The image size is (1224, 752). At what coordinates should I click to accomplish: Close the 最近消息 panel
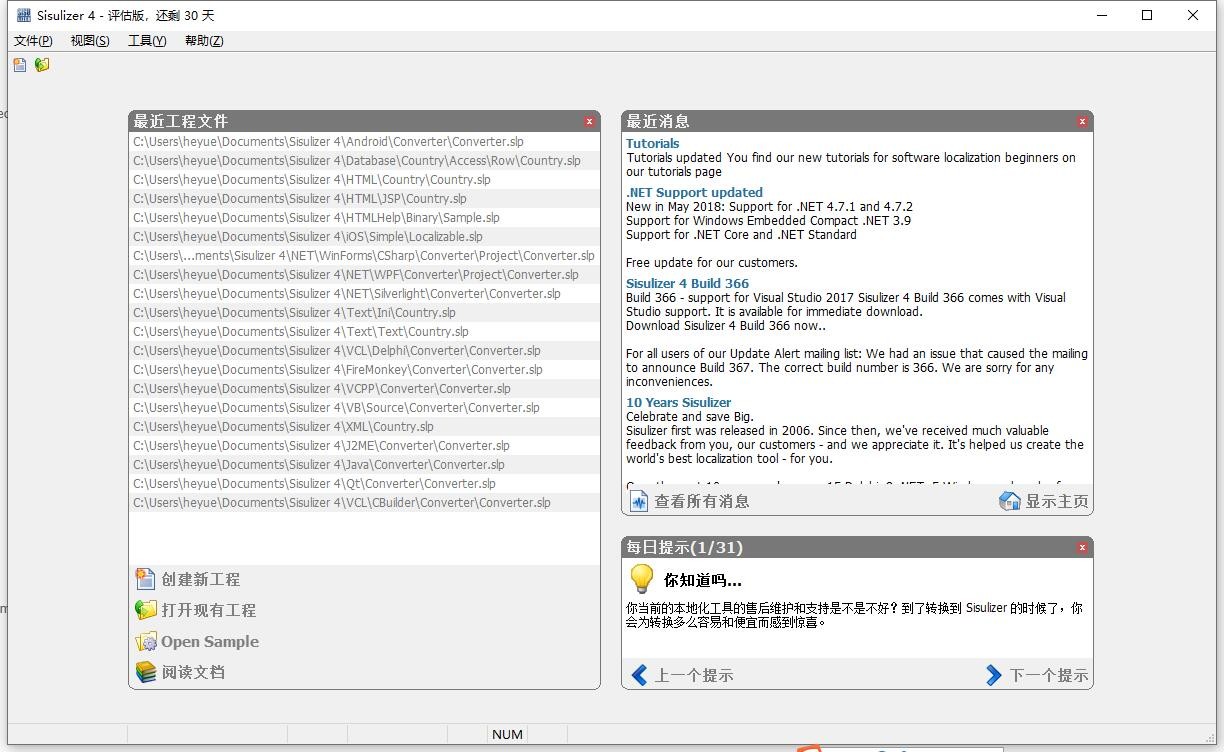click(x=1082, y=121)
